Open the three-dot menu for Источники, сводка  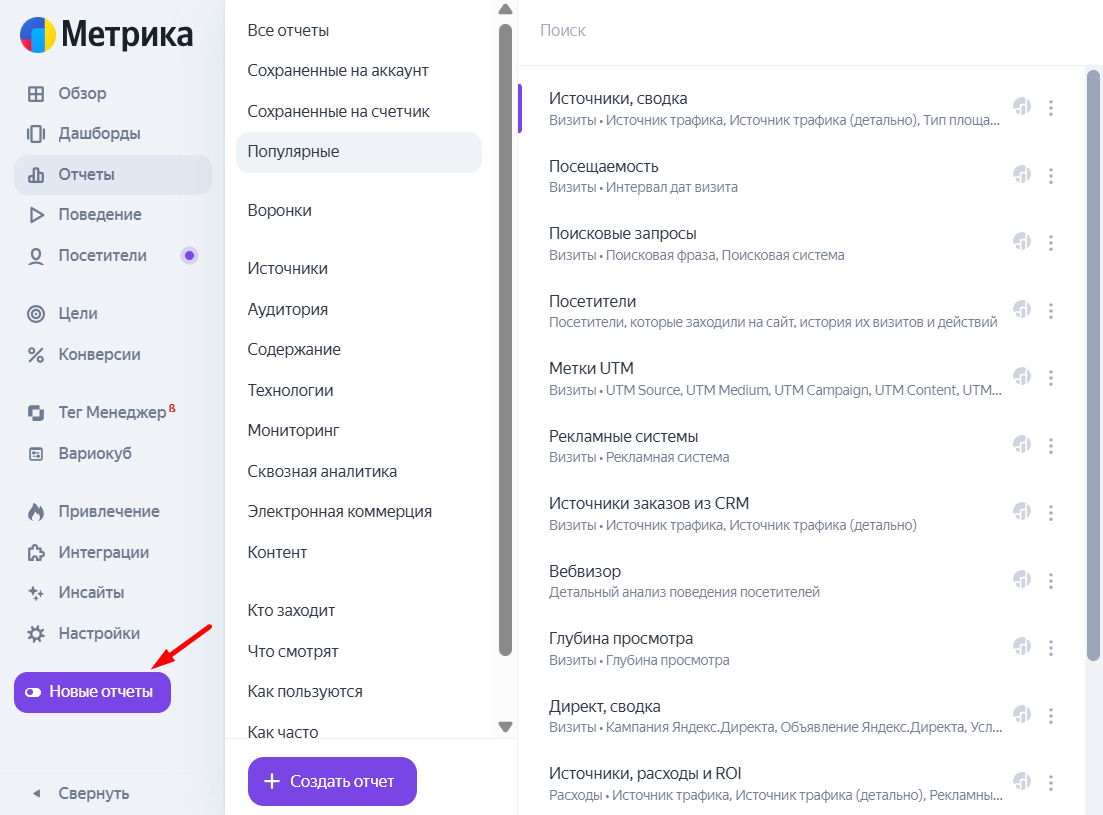(x=1051, y=107)
